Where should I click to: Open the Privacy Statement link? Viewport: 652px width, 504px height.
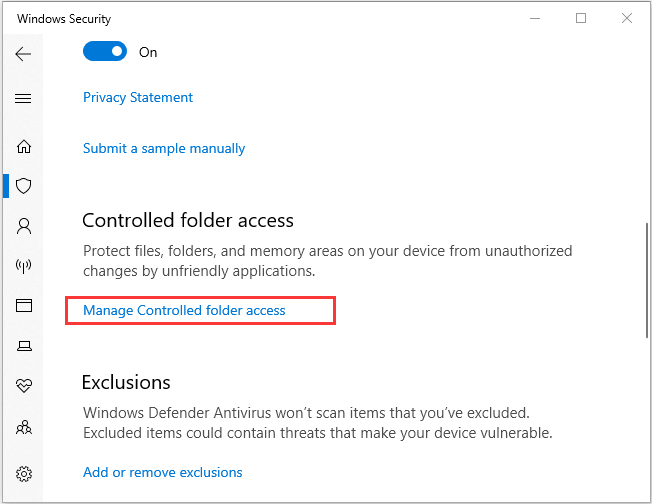click(138, 97)
